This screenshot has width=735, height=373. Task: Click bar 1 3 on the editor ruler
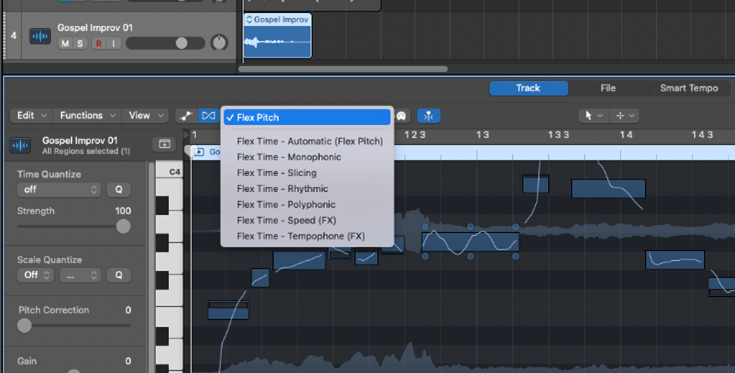(483, 135)
